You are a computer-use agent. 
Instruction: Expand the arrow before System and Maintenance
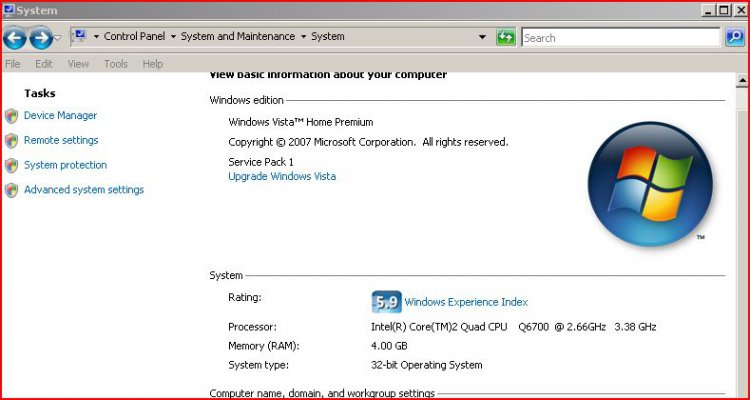(173, 37)
